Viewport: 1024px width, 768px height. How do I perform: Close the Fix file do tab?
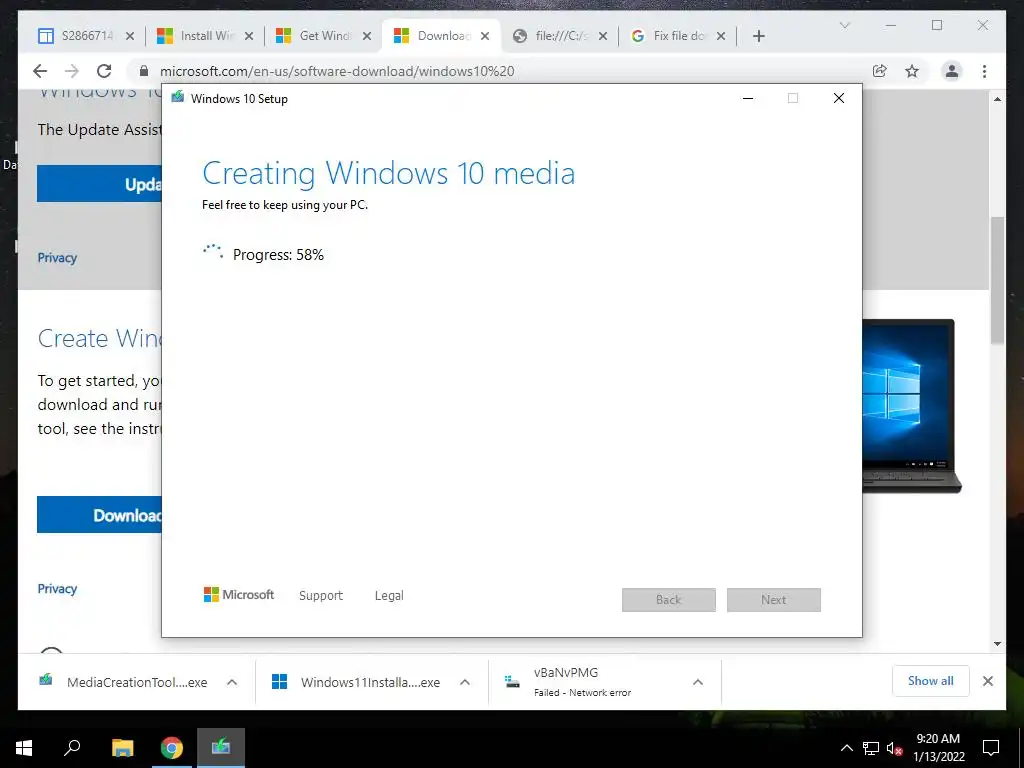tap(721, 36)
